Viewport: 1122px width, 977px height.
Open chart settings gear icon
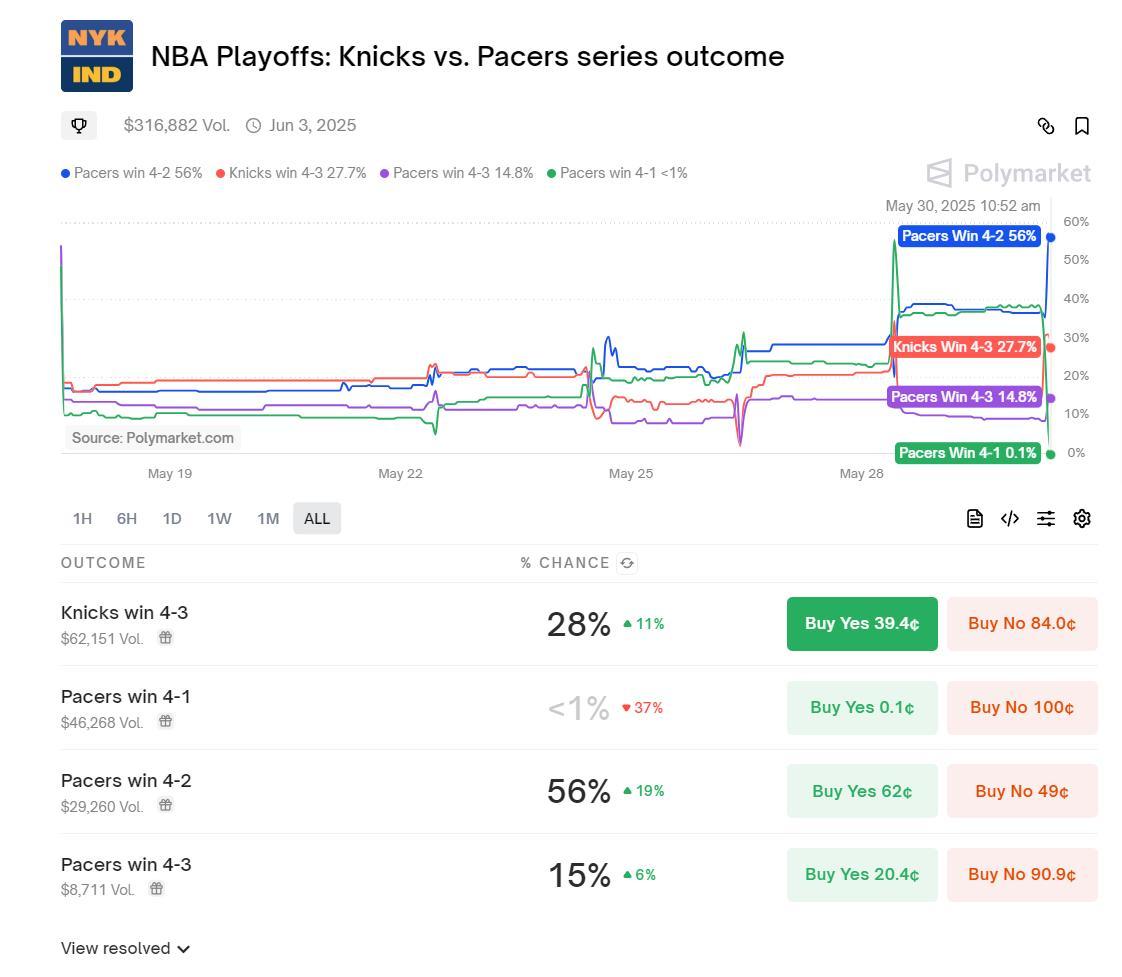(x=1081, y=518)
